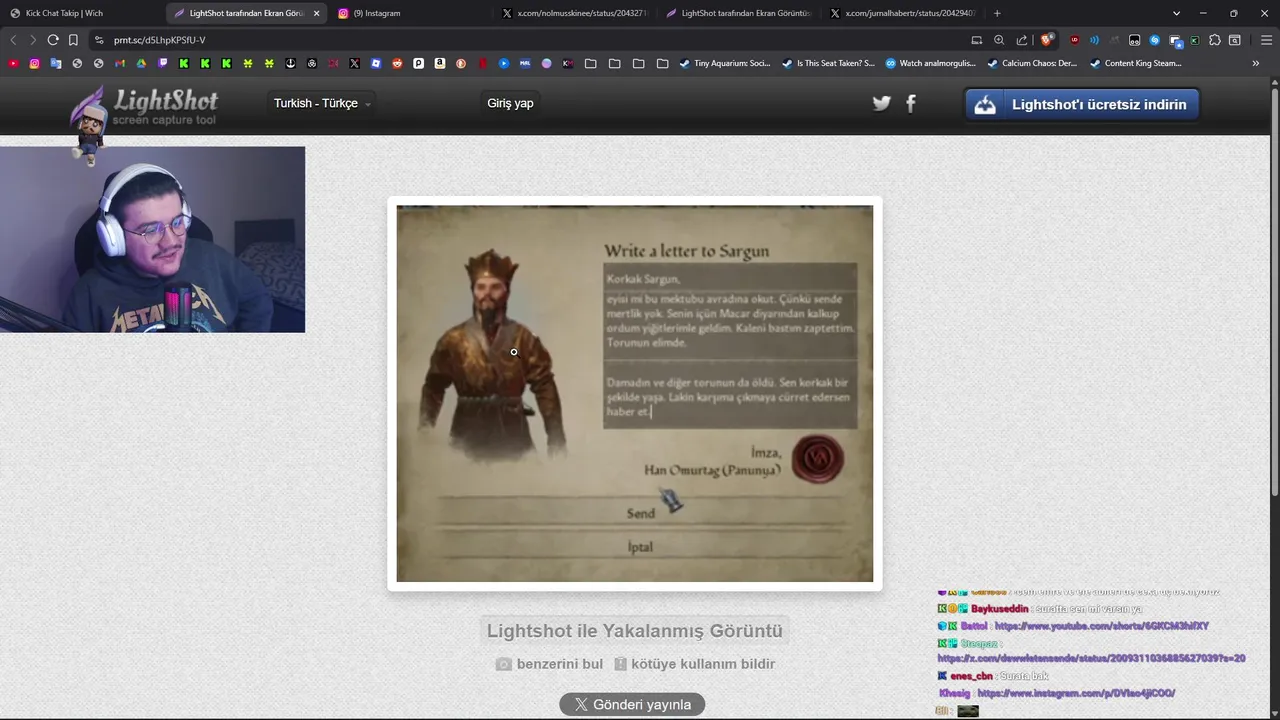Open the zoom magnifier icon in address bar

point(999,40)
